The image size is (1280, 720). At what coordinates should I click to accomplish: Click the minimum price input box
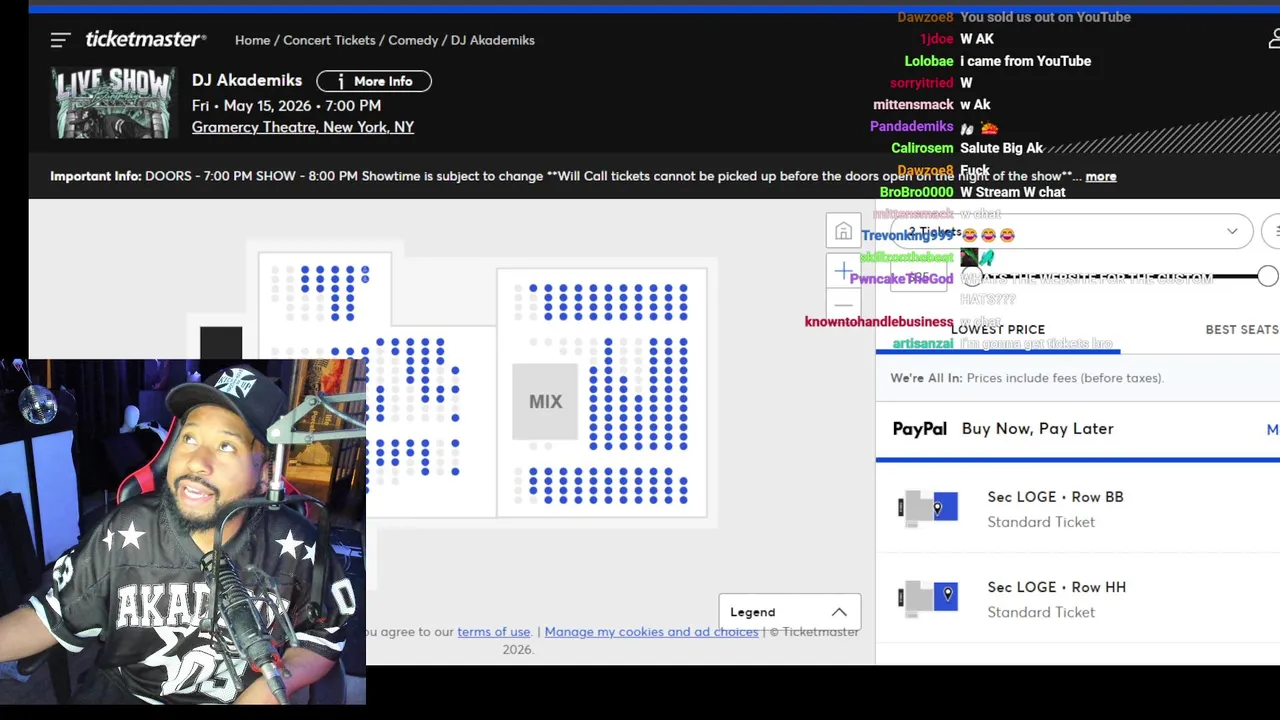pyautogui.click(x=919, y=278)
